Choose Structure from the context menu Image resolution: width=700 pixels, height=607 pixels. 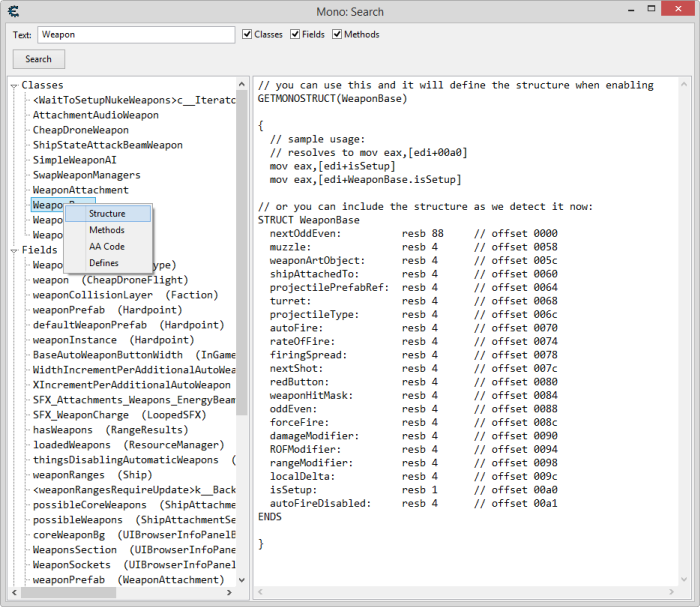(107, 214)
